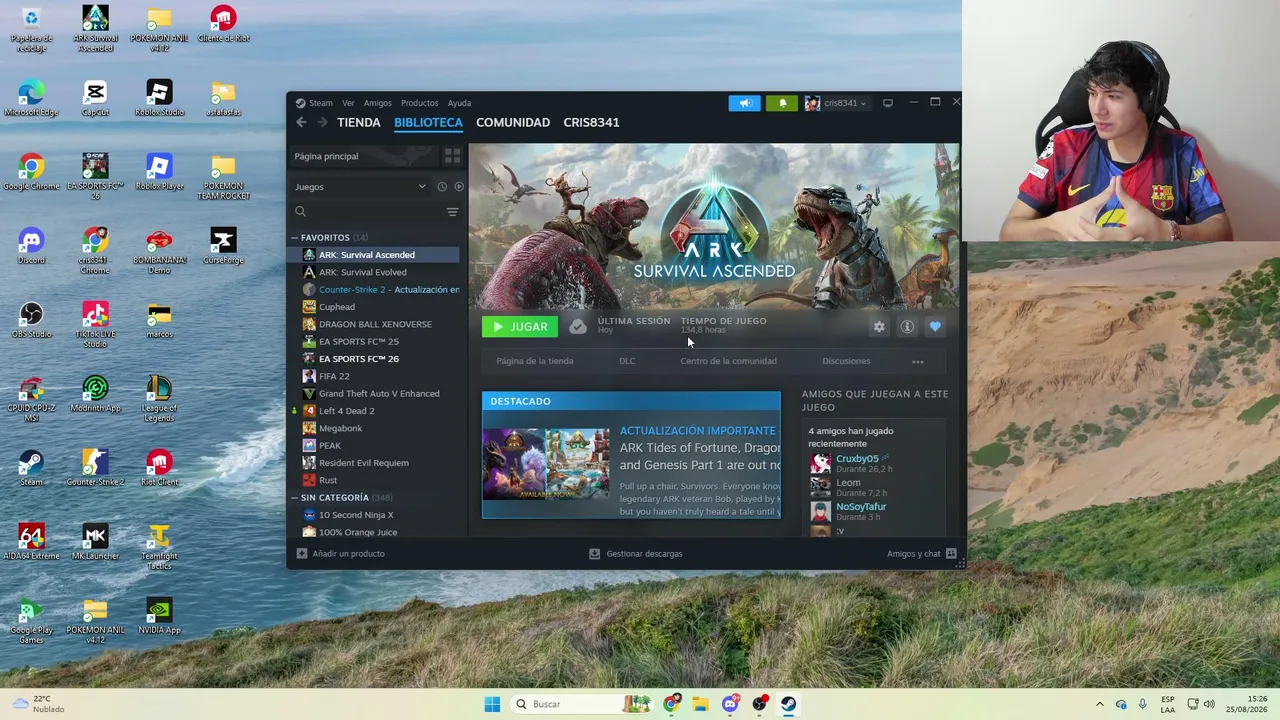Open the Steam announcements megaphone button
Viewport: 1280px width, 720px height.
click(745, 103)
